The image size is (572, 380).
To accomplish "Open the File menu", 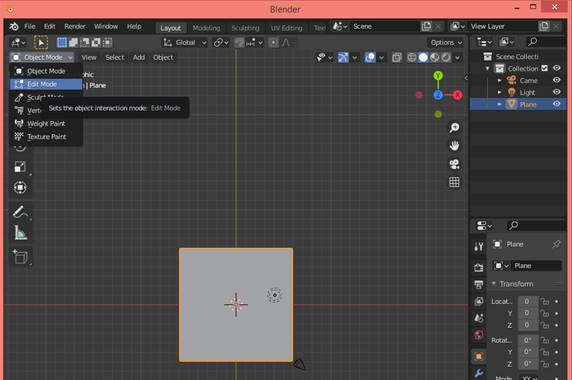I will point(30,27).
